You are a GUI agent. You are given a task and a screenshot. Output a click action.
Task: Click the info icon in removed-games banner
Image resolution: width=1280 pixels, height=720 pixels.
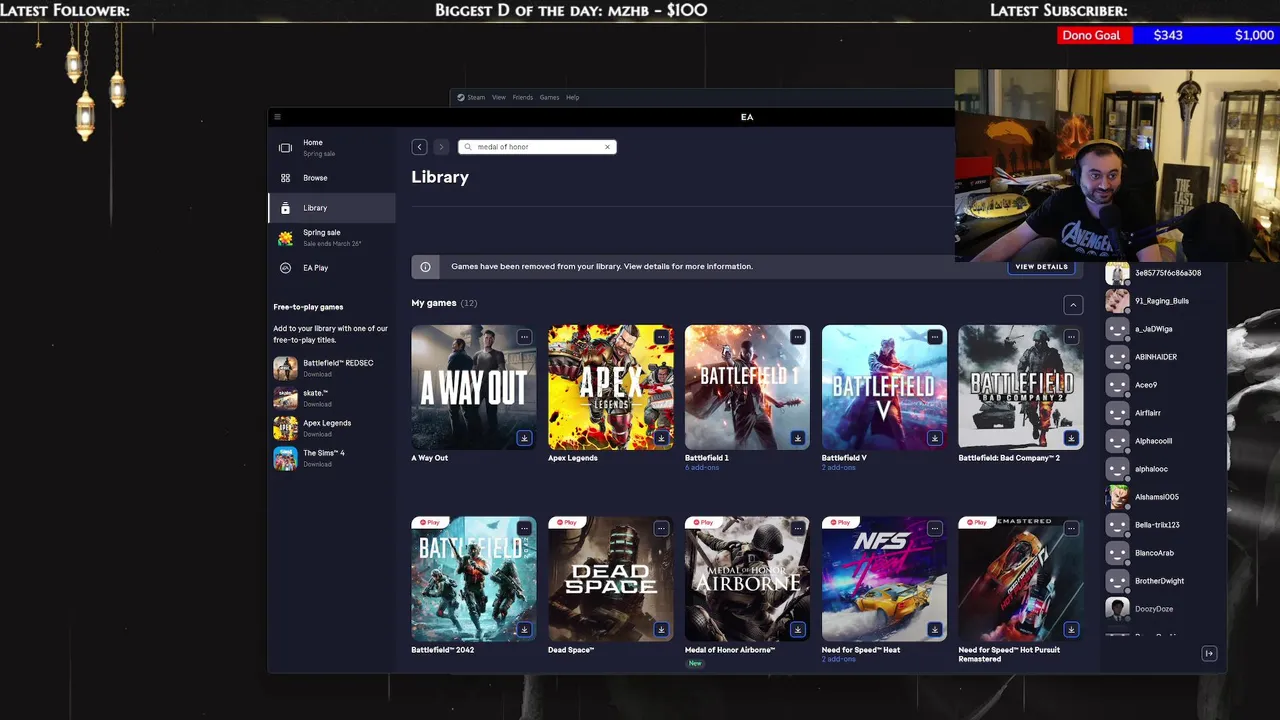coord(425,267)
